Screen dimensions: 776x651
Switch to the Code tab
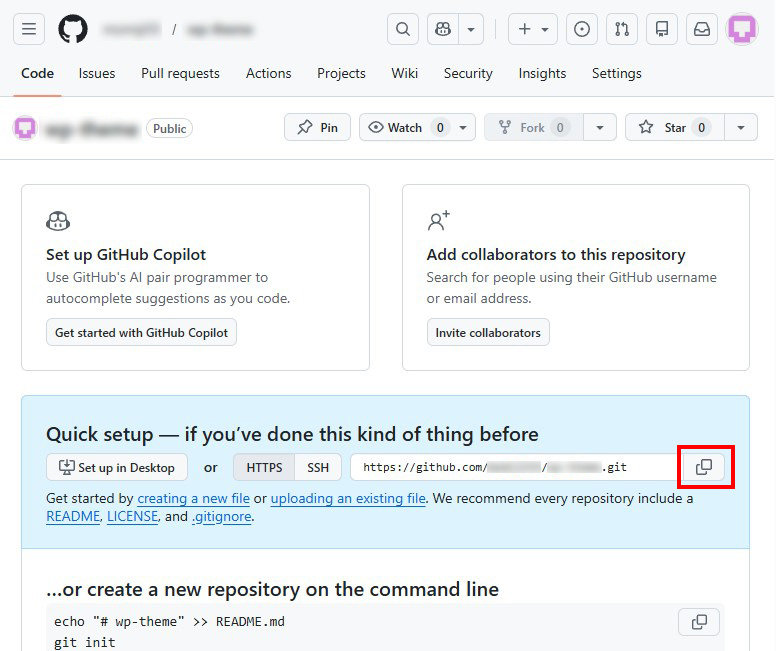37,73
